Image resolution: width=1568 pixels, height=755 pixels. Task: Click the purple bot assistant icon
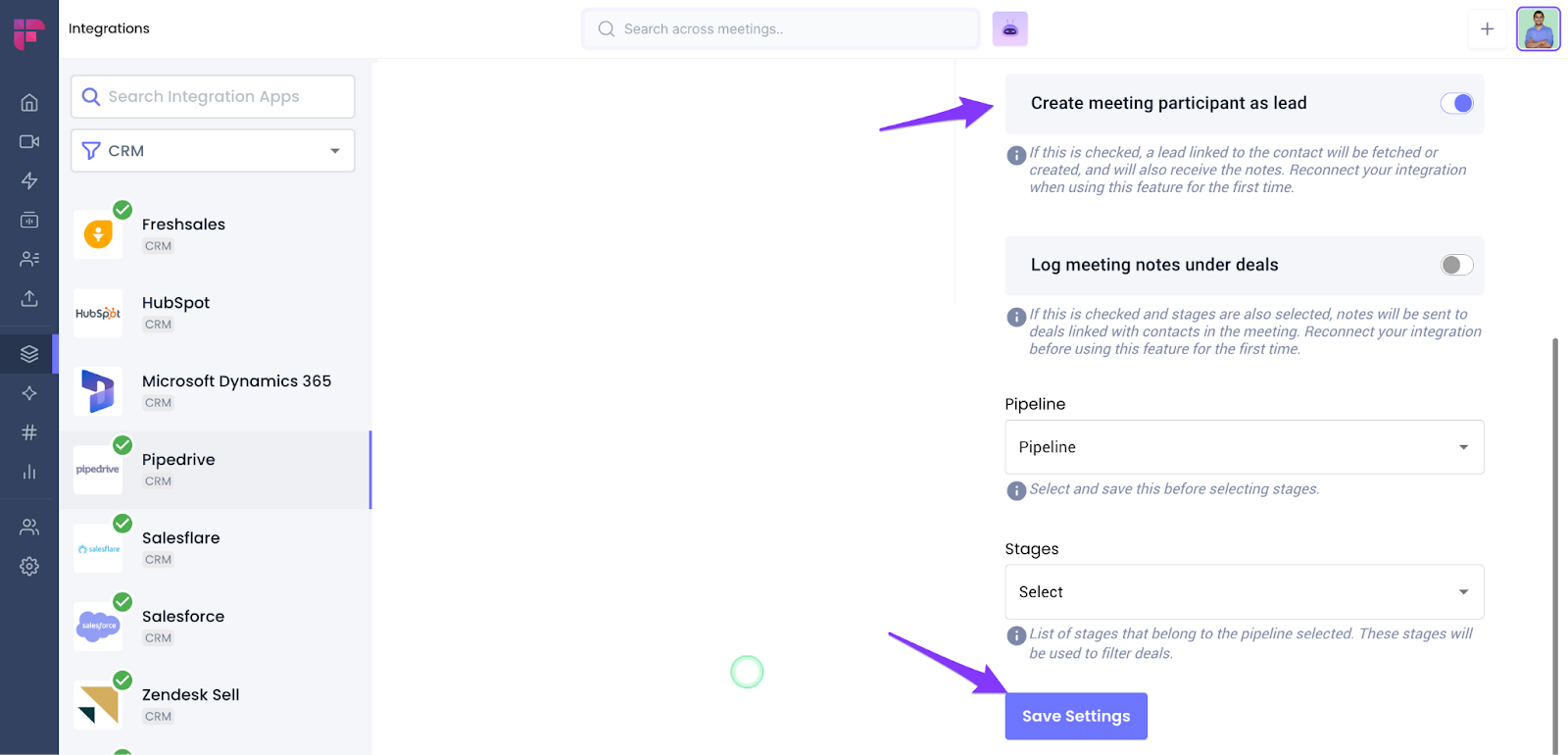tap(1009, 29)
